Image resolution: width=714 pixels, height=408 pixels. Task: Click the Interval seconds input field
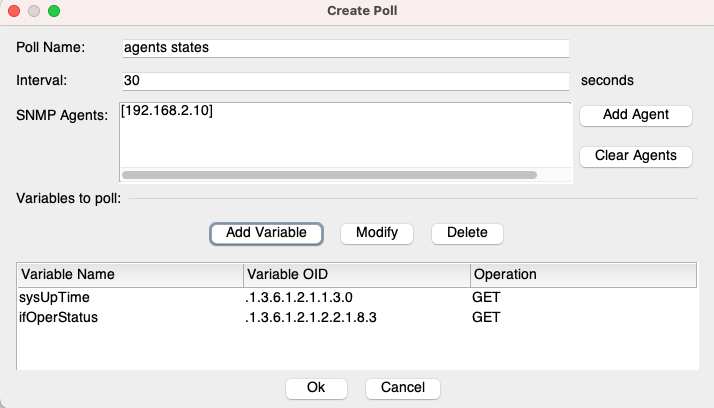pos(344,81)
